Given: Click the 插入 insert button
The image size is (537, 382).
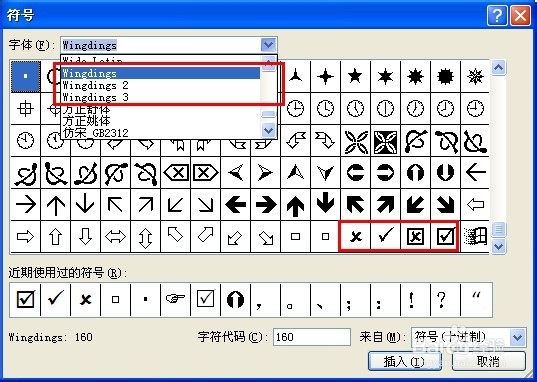Looking at the screenshot, I should [x=404, y=361].
